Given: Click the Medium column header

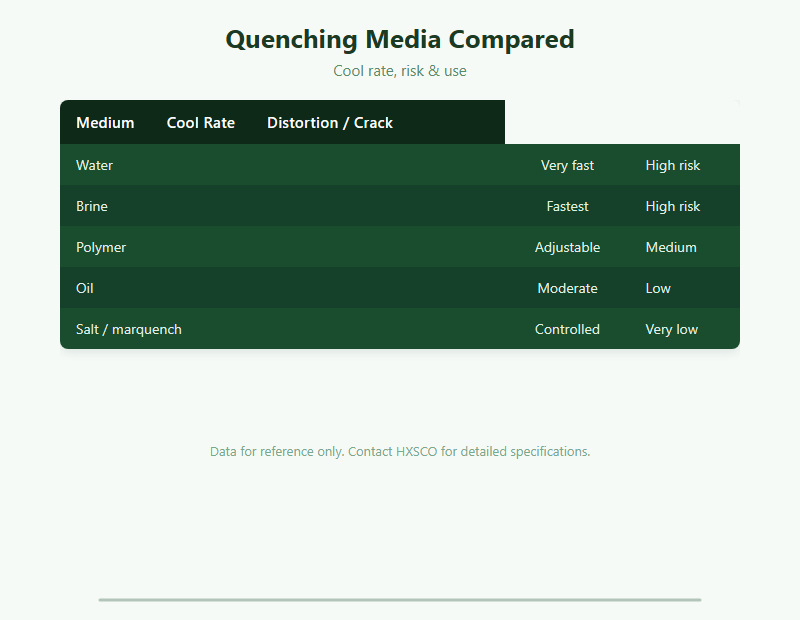Looking at the screenshot, I should (105, 122).
